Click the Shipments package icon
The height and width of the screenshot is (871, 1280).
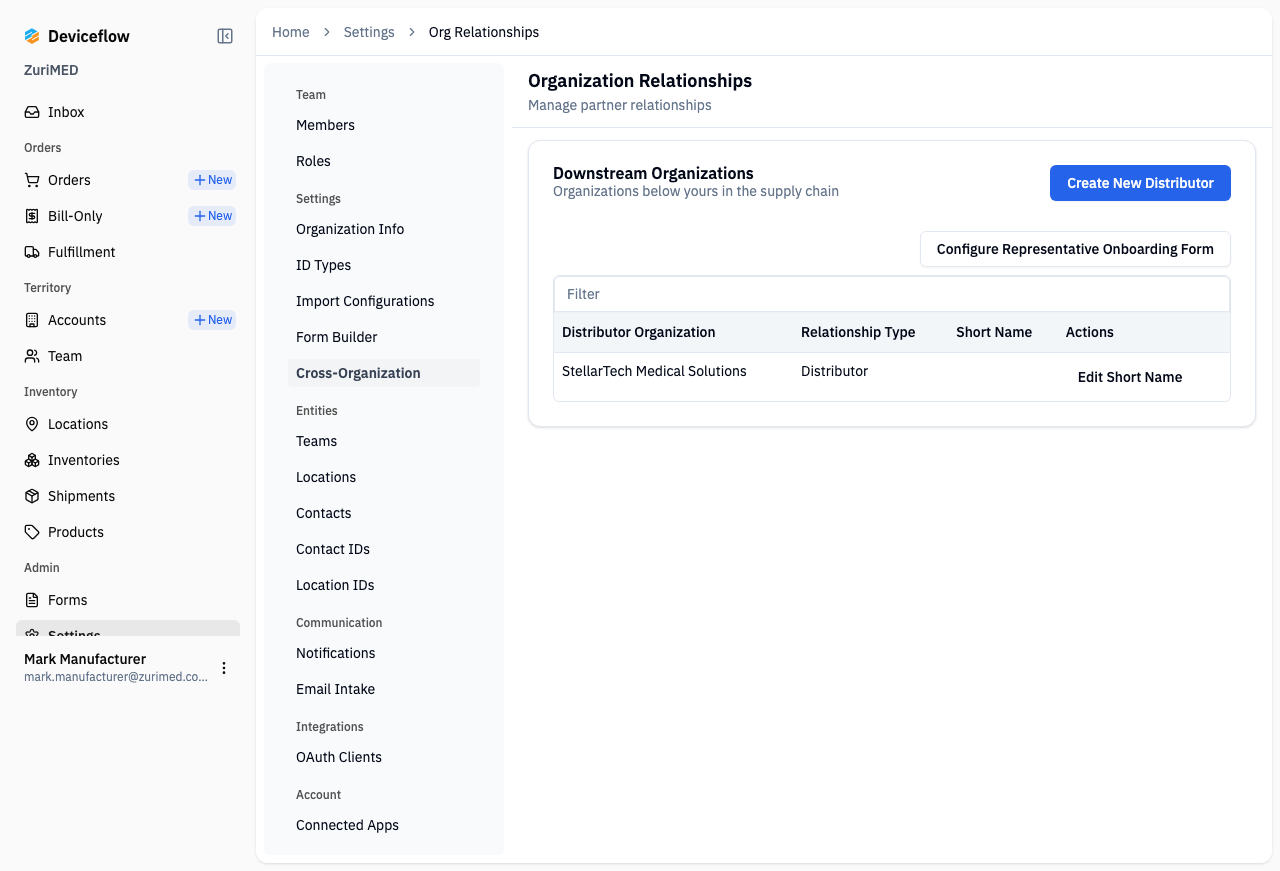pyautogui.click(x=32, y=496)
